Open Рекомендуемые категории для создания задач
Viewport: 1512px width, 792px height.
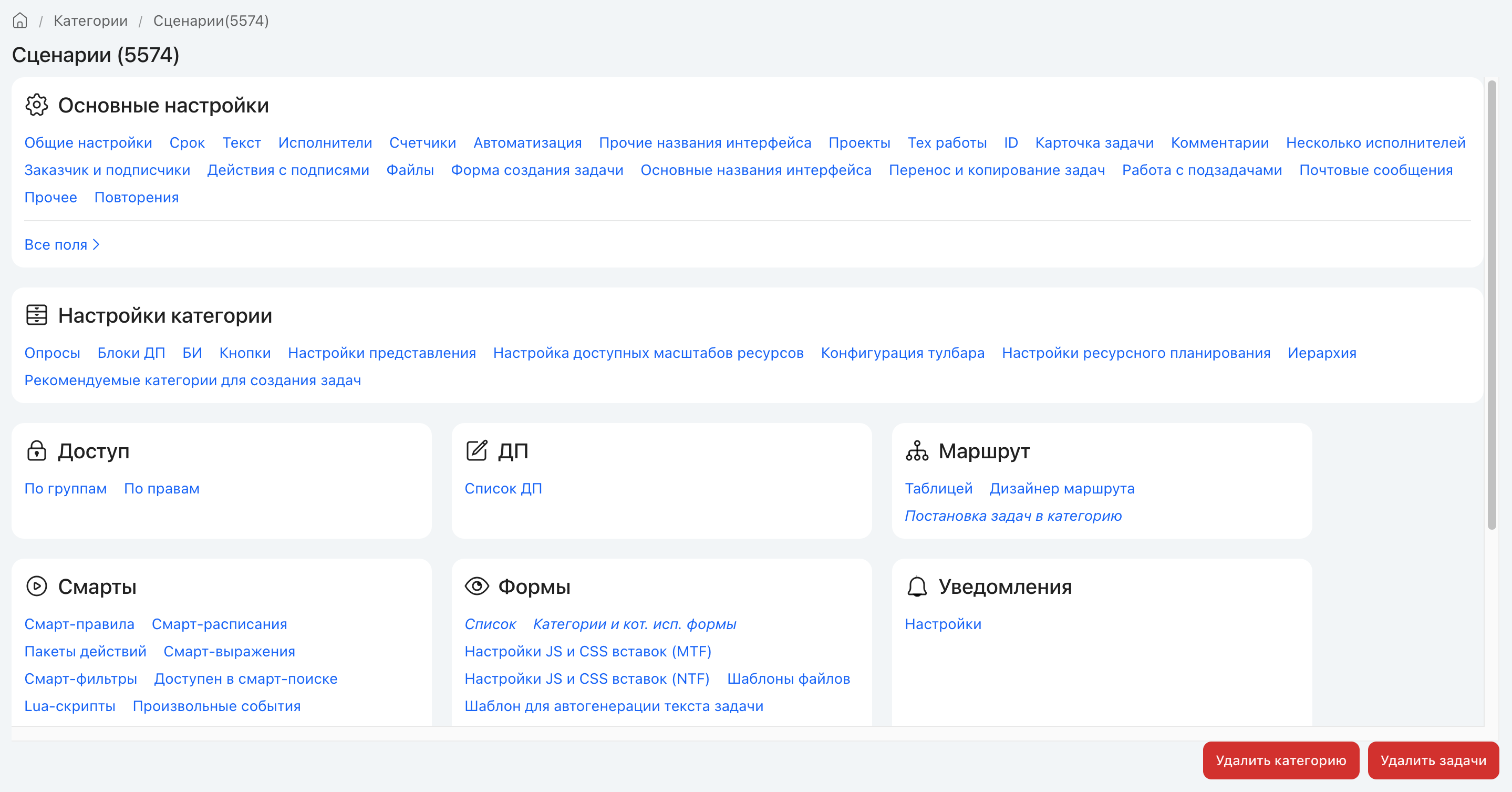coord(192,380)
